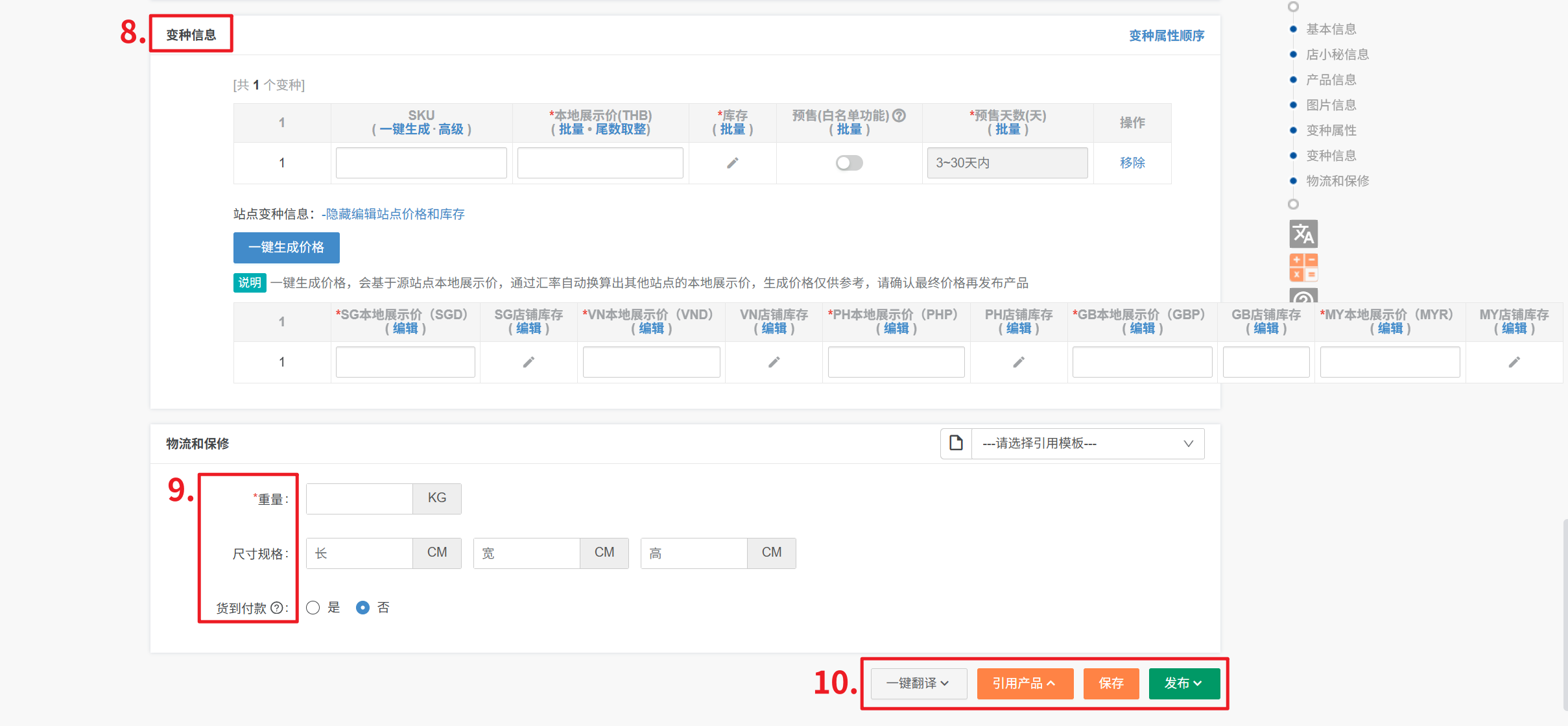Screen dimensions: 1568x726
Task: Jump to 物流和保修 in side navigation
Action: [1337, 181]
